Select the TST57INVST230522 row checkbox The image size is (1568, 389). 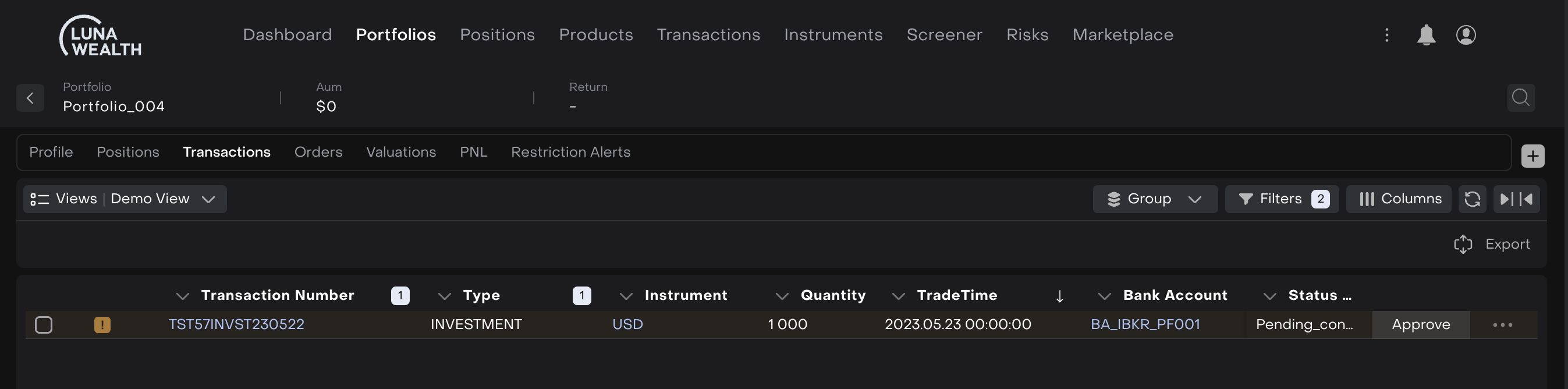coord(44,324)
